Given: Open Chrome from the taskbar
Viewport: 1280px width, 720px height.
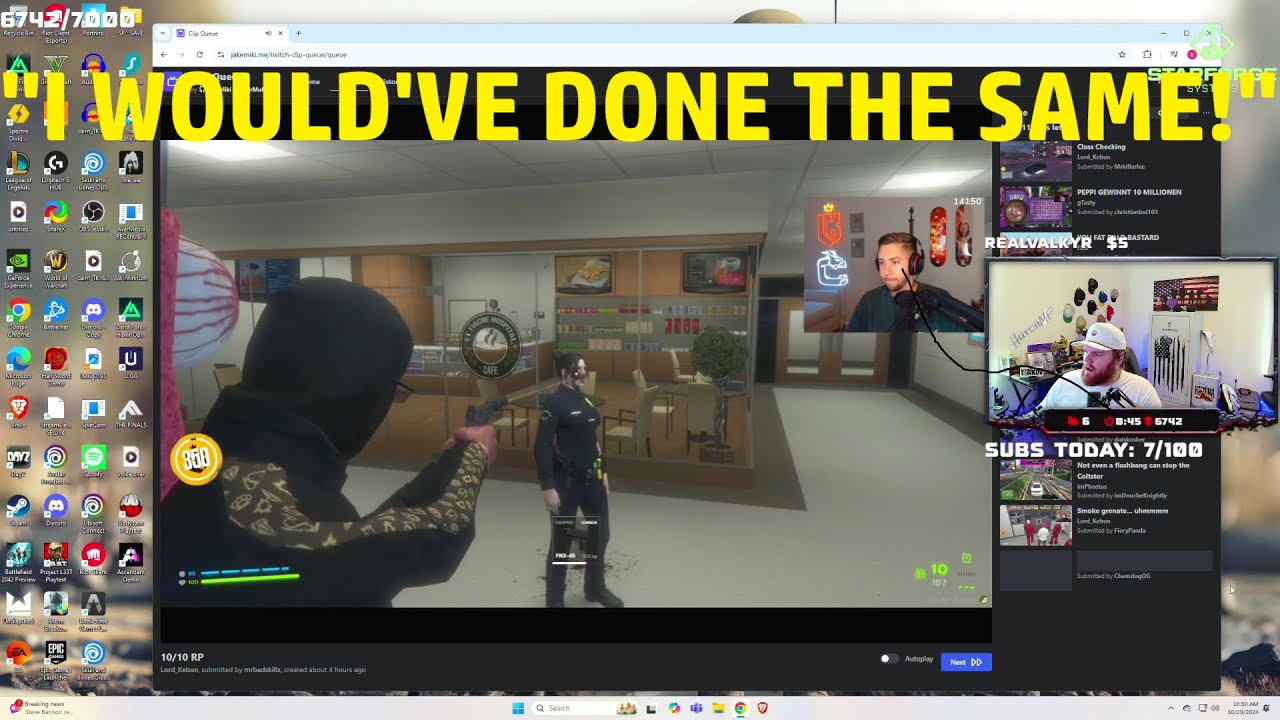Looking at the screenshot, I should coord(740,708).
